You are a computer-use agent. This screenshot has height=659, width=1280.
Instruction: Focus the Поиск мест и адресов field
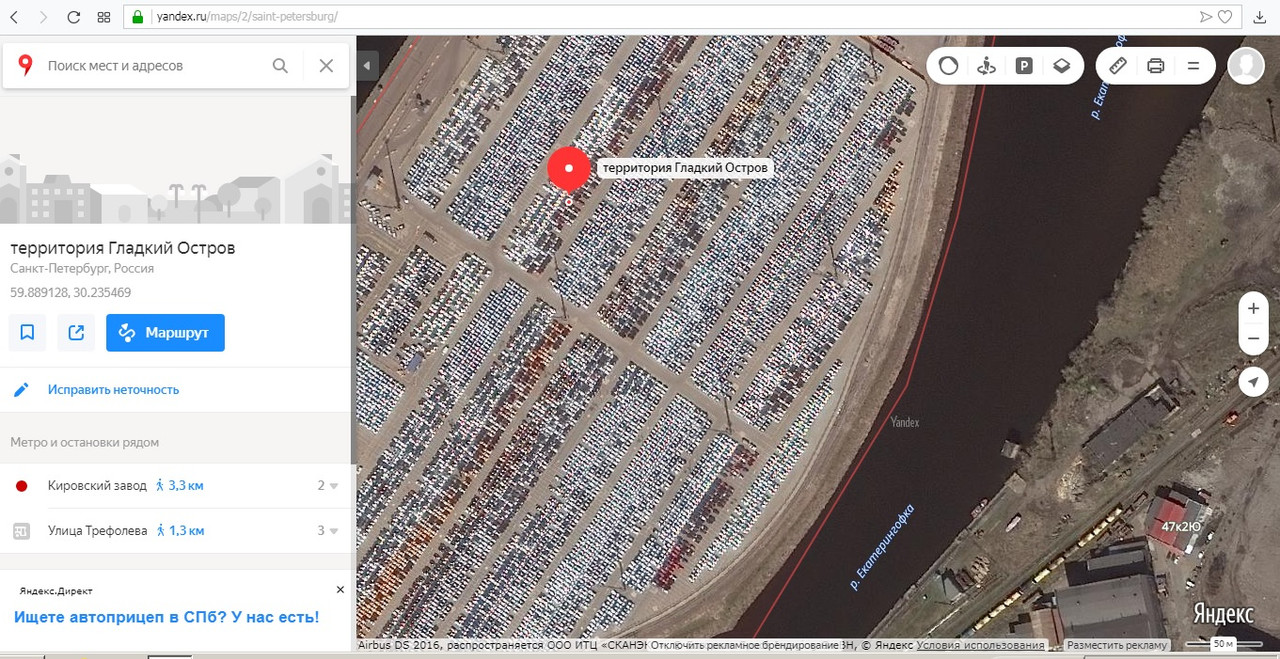(155, 66)
